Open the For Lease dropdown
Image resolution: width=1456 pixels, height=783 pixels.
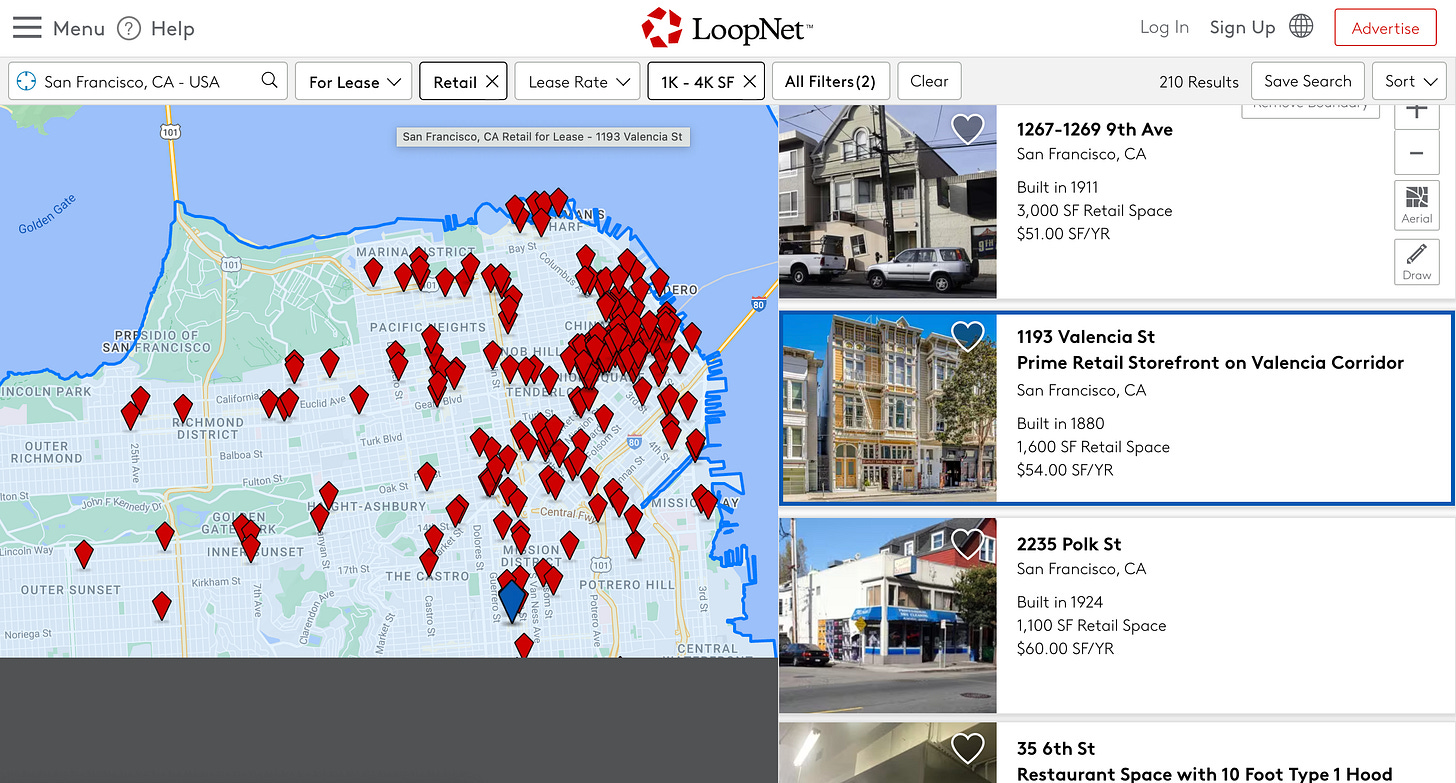tap(353, 82)
